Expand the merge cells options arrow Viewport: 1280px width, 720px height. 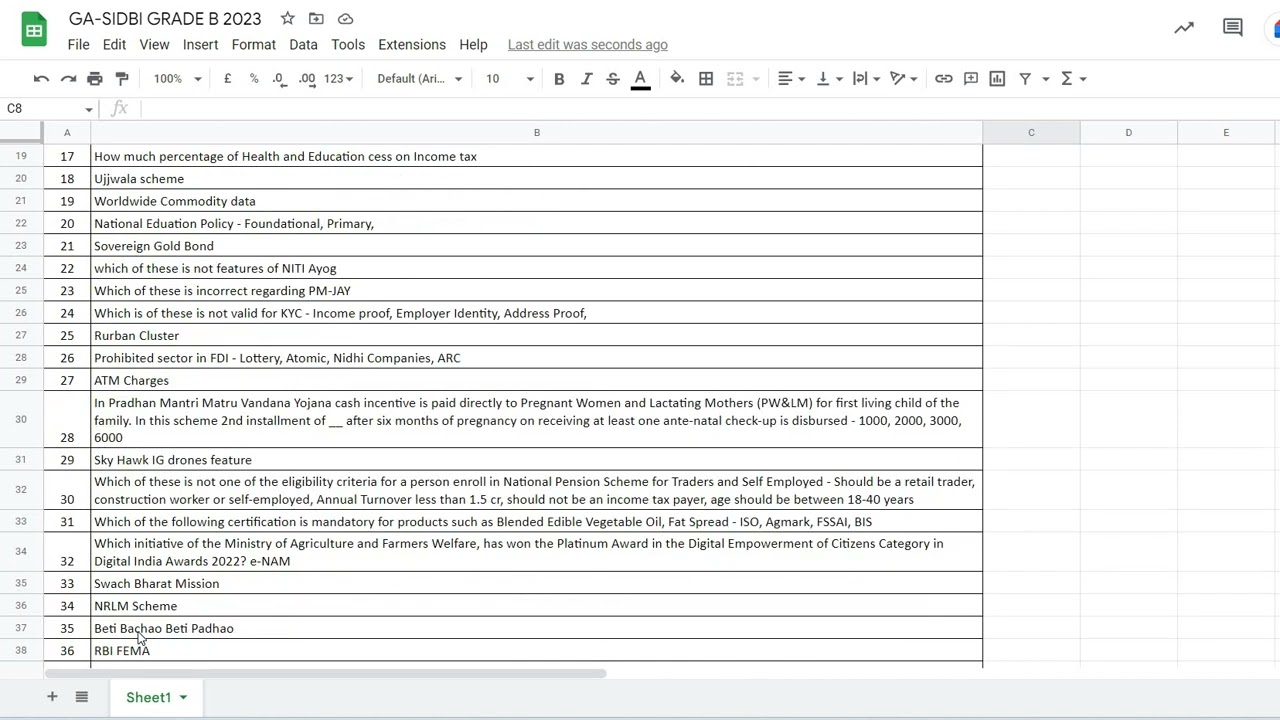click(x=756, y=79)
